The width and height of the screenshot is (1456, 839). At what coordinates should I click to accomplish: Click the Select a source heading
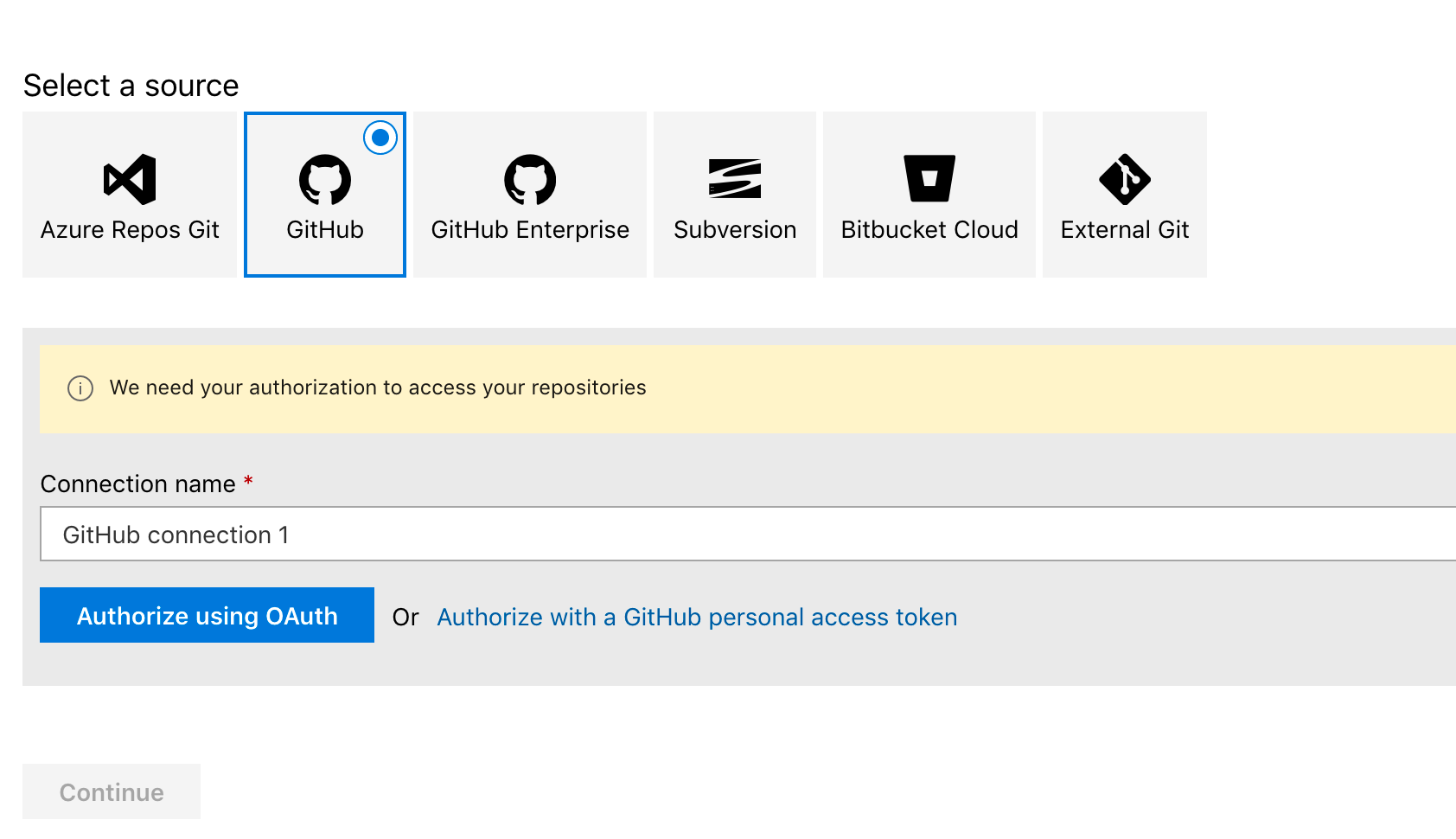coord(131,86)
